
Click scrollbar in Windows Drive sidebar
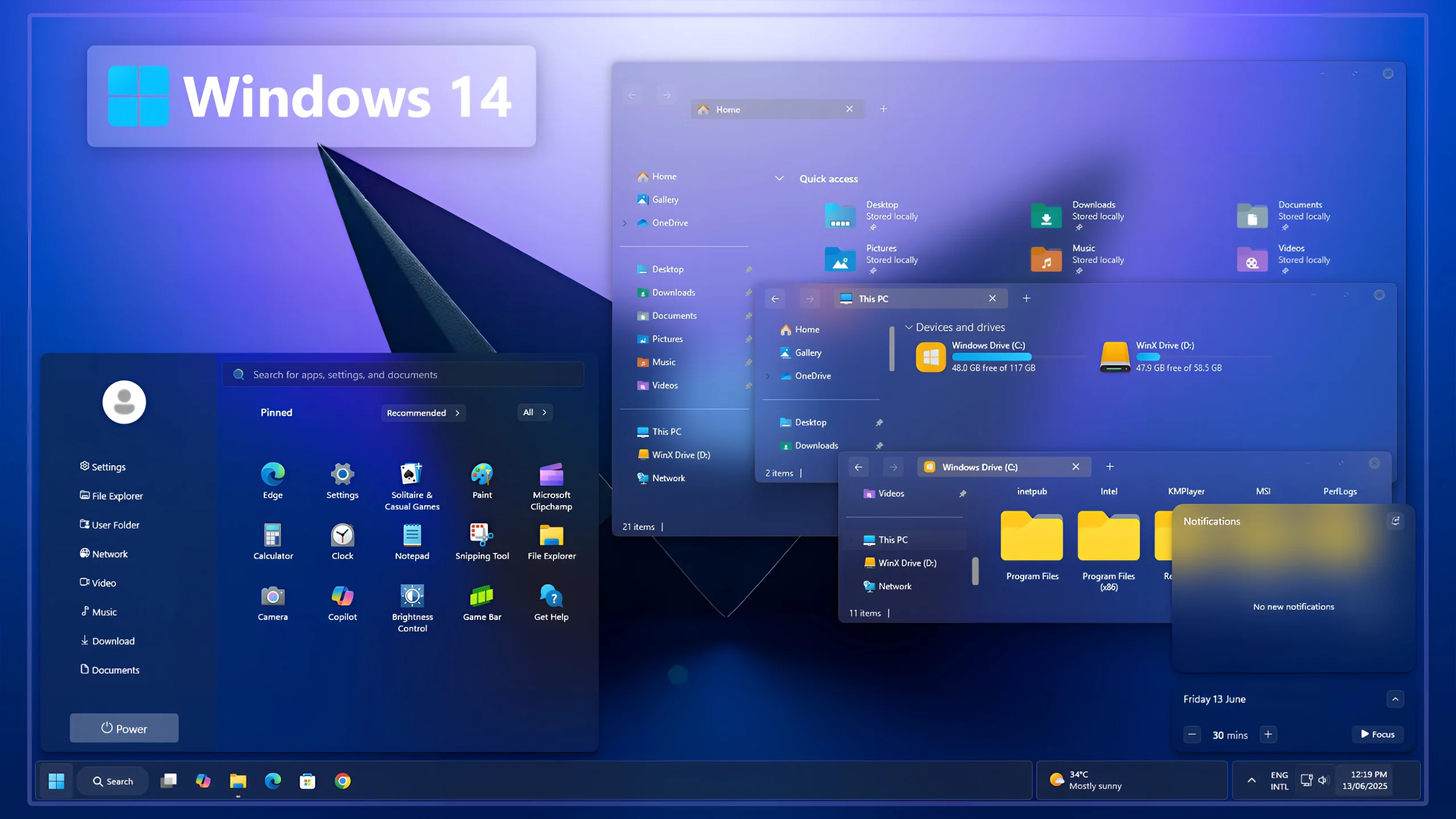coord(975,570)
